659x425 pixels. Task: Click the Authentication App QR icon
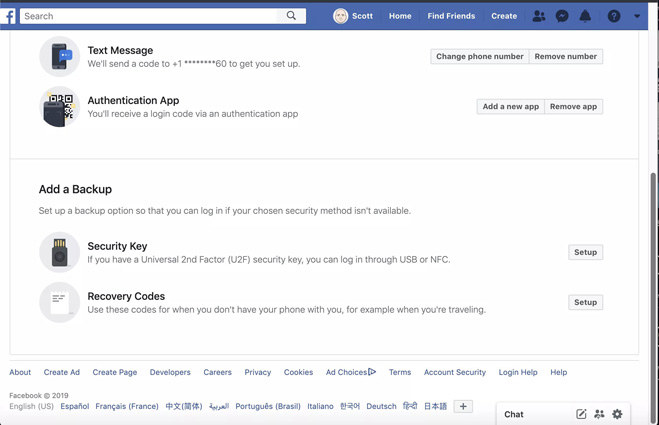60,107
